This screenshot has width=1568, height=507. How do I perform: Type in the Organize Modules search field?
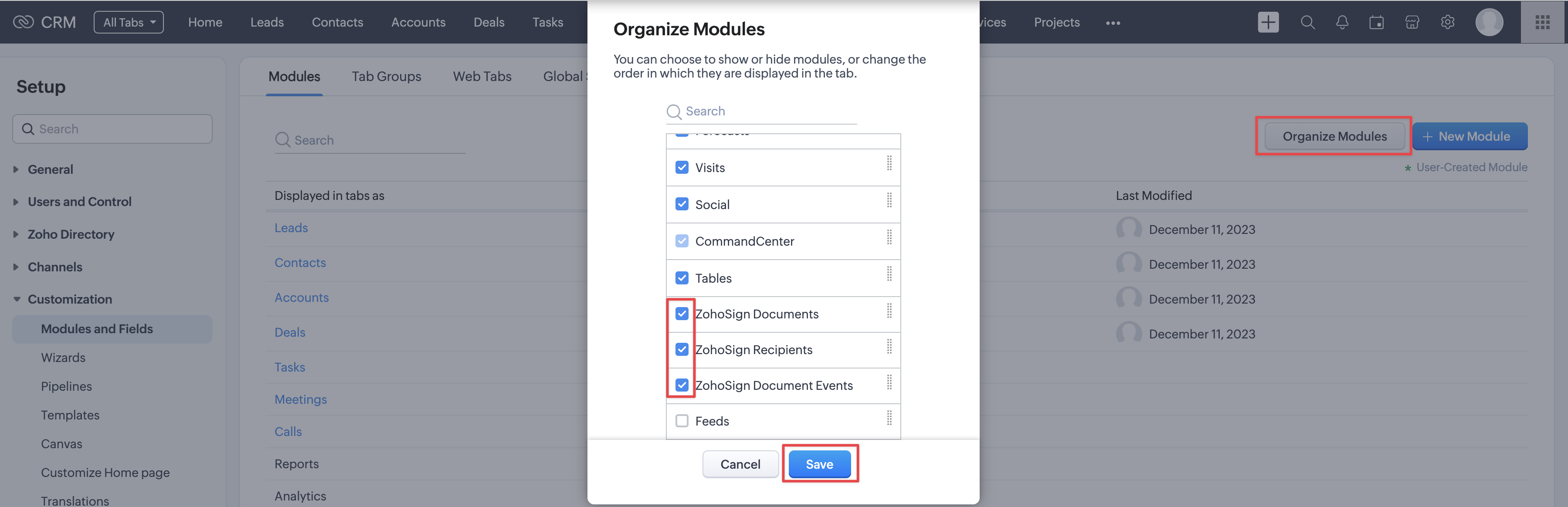tap(761, 112)
